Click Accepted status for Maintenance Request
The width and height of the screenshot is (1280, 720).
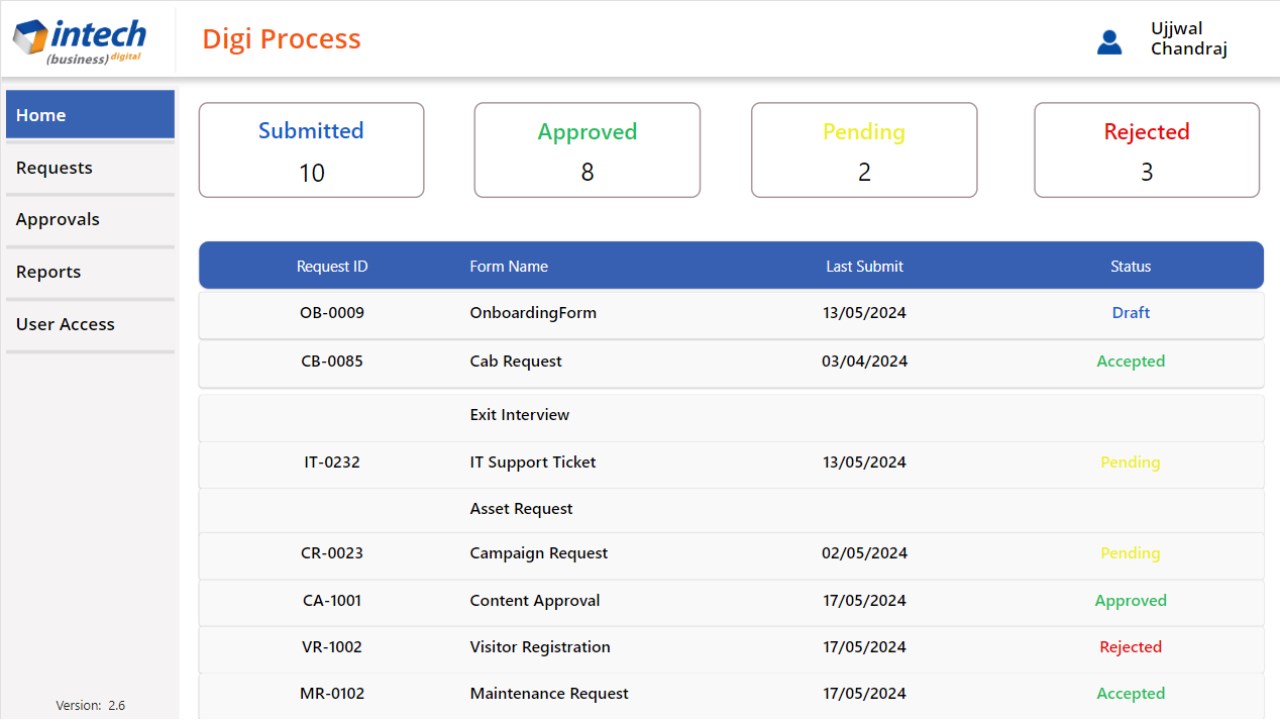click(1131, 694)
